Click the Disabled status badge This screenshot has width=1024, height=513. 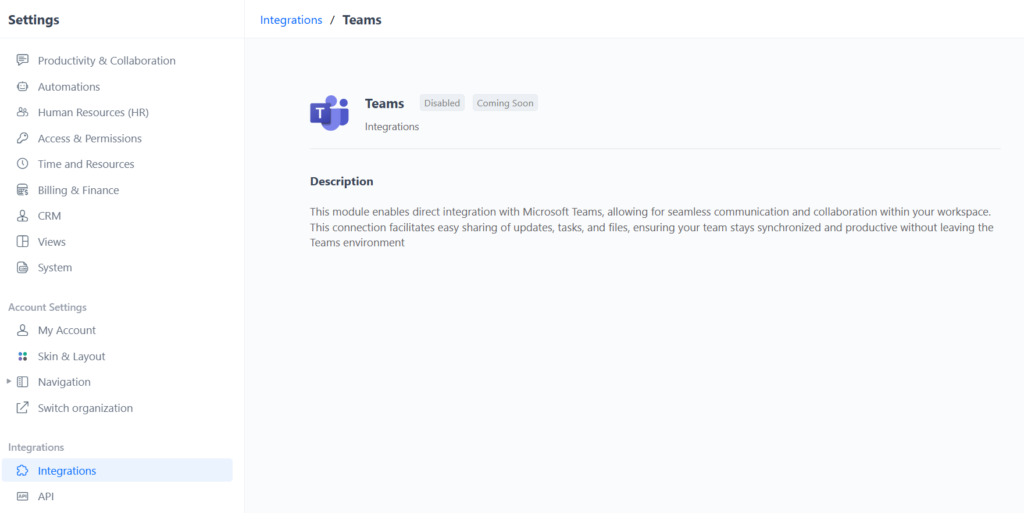click(x=442, y=103)
